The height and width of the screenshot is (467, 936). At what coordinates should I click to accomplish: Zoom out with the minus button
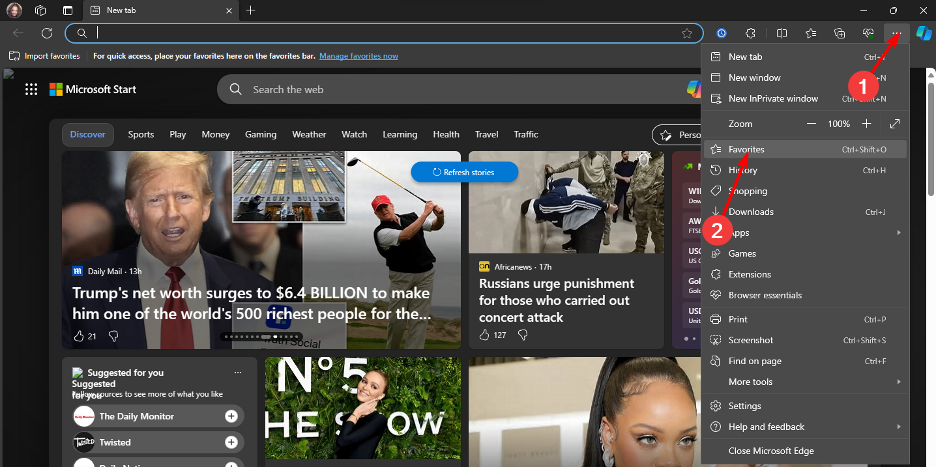[811, 124]
